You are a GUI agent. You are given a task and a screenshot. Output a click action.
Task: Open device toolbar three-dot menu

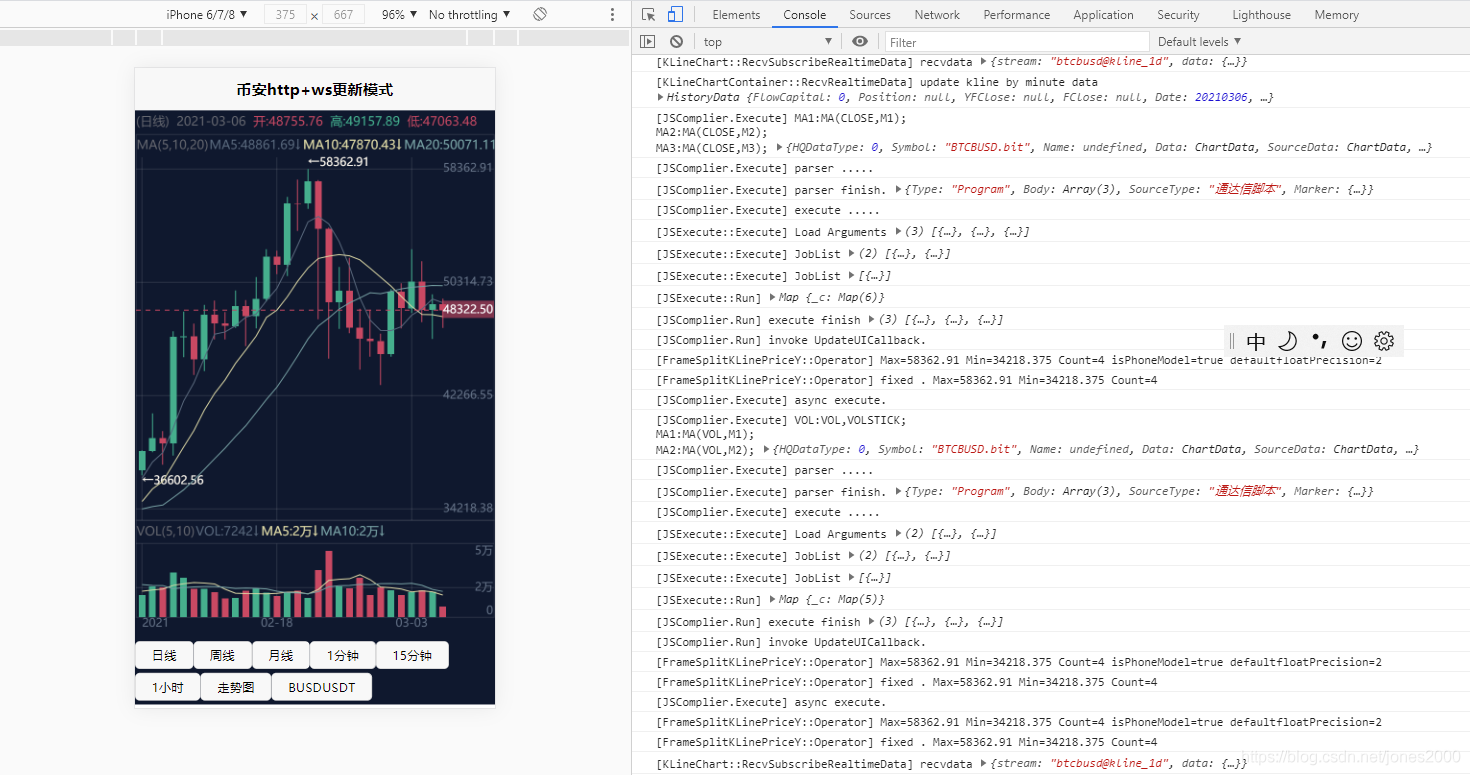(x=613, y=14)
